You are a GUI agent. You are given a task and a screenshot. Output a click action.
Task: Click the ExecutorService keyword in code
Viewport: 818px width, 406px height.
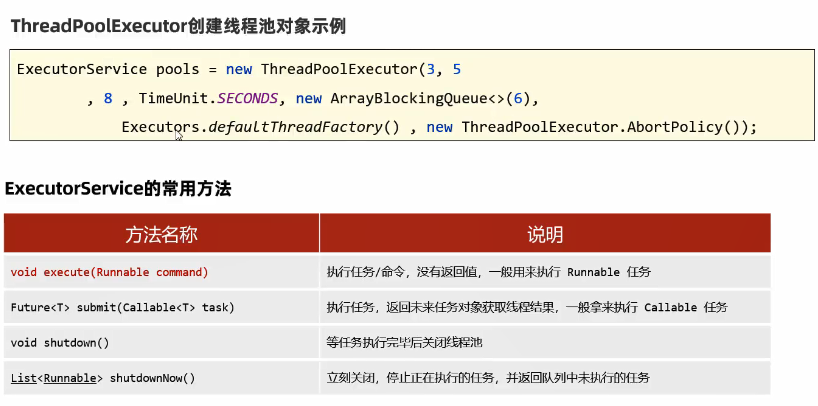coord(82,69)
